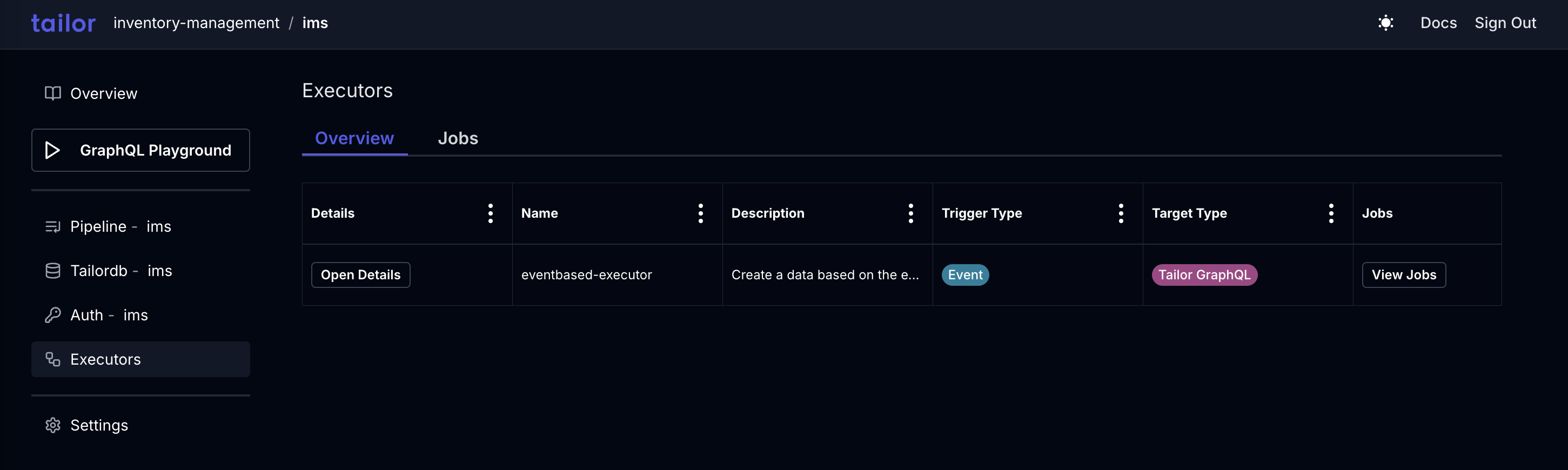Click the play icon in GraphQL Playground
1568x470 pixels.
(x=53, y=150)
